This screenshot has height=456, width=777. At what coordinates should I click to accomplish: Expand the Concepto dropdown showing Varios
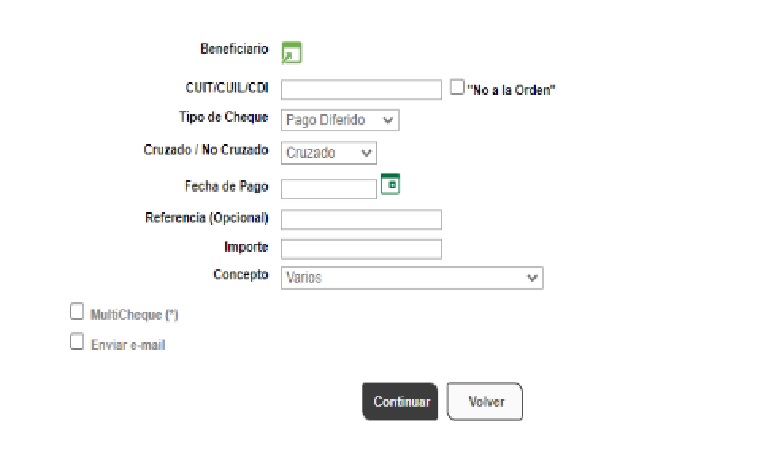(412, 278)
